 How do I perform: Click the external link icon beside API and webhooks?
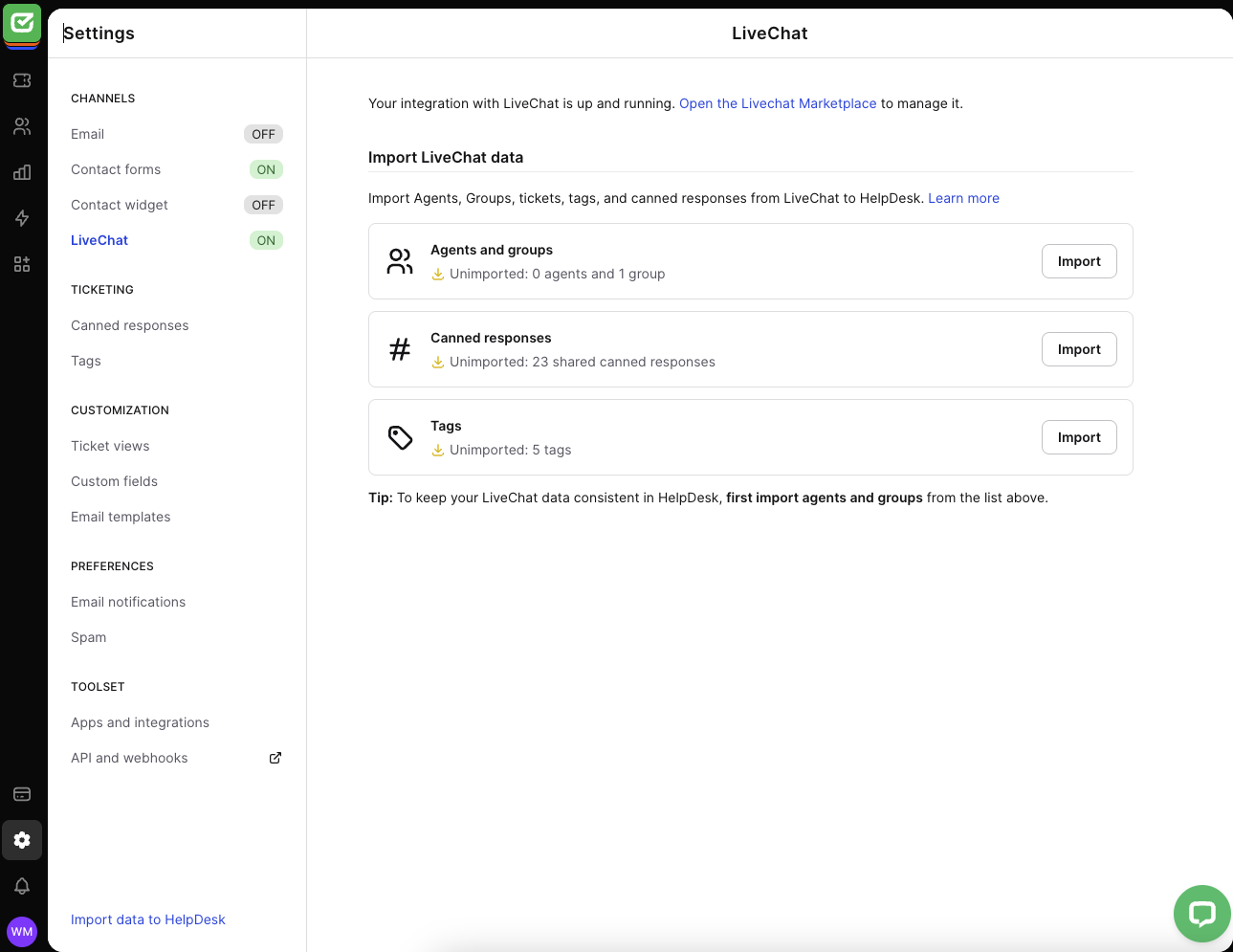point(275,758)
